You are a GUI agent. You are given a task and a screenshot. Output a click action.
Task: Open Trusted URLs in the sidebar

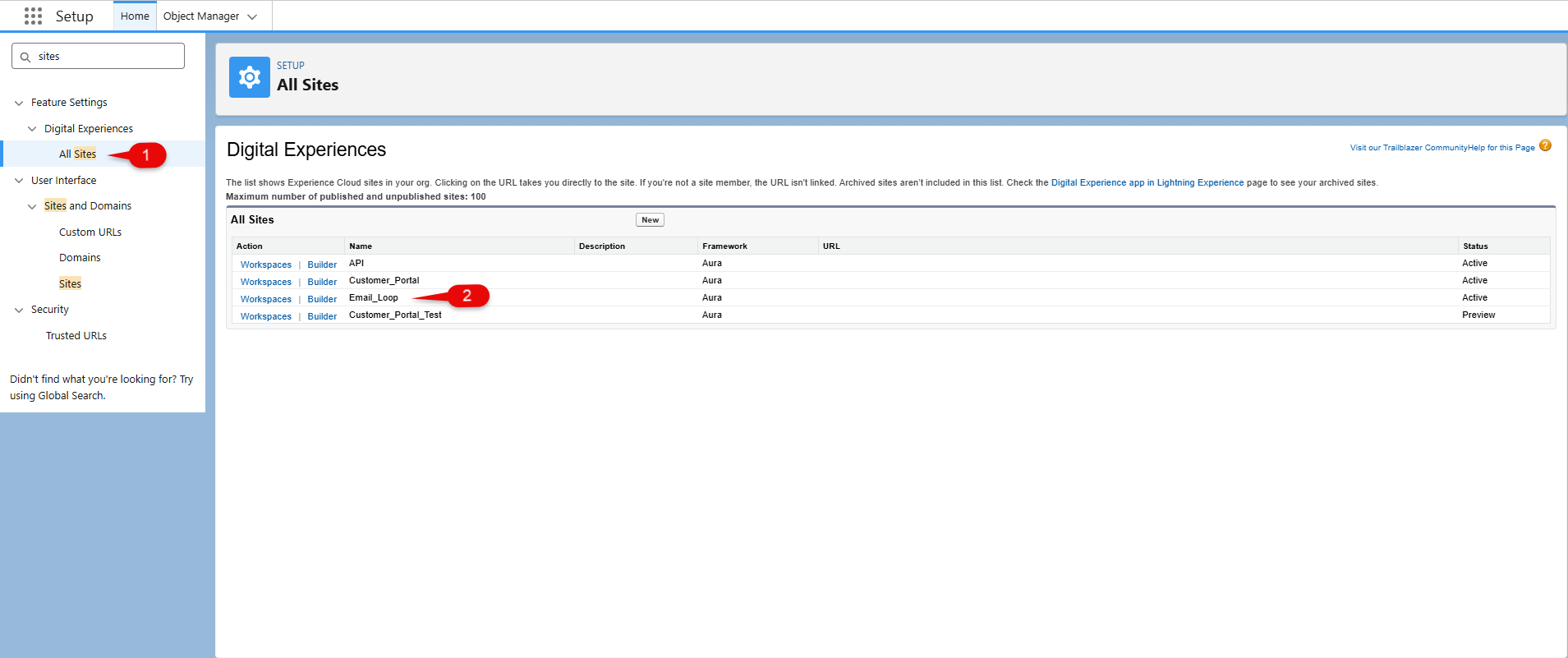76,335
